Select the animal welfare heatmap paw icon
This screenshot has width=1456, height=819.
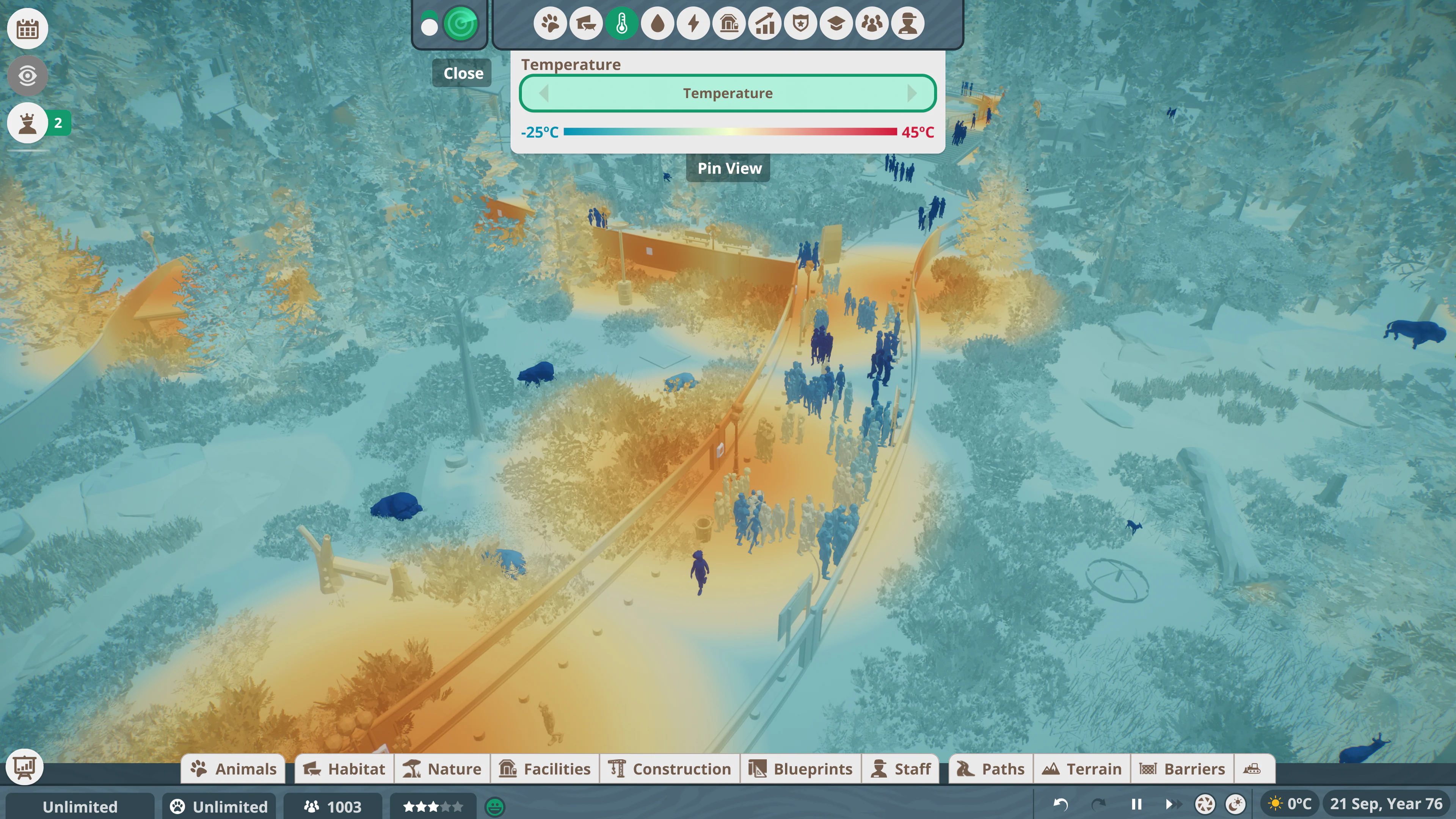550,23
